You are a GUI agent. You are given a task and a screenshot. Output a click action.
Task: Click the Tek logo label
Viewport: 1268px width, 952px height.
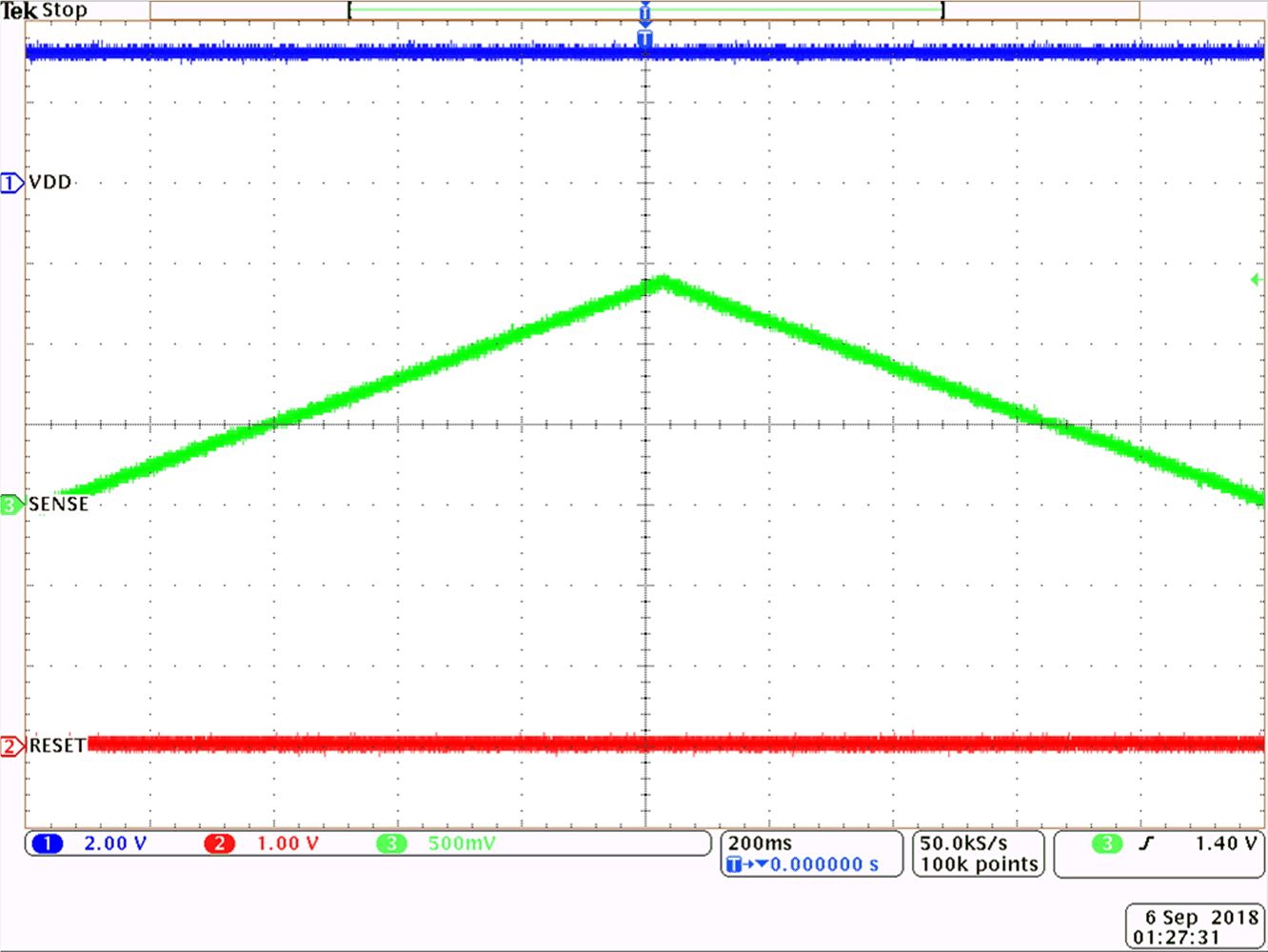click(20, 10)
